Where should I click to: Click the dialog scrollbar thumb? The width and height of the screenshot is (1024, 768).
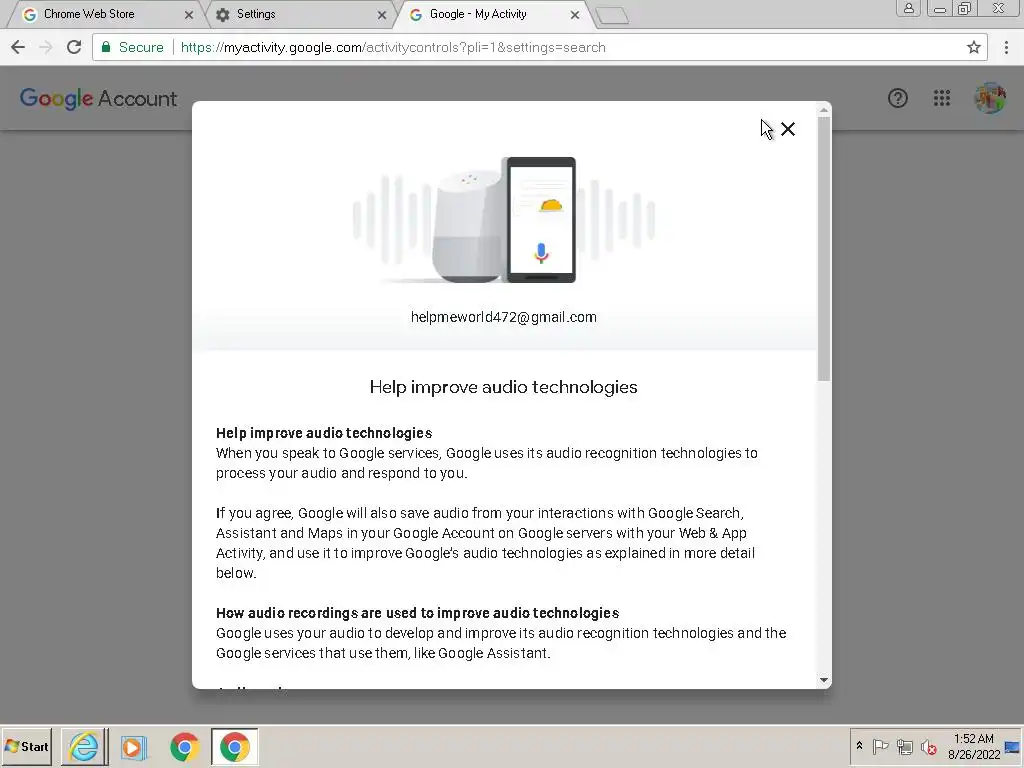pos(824,248)
